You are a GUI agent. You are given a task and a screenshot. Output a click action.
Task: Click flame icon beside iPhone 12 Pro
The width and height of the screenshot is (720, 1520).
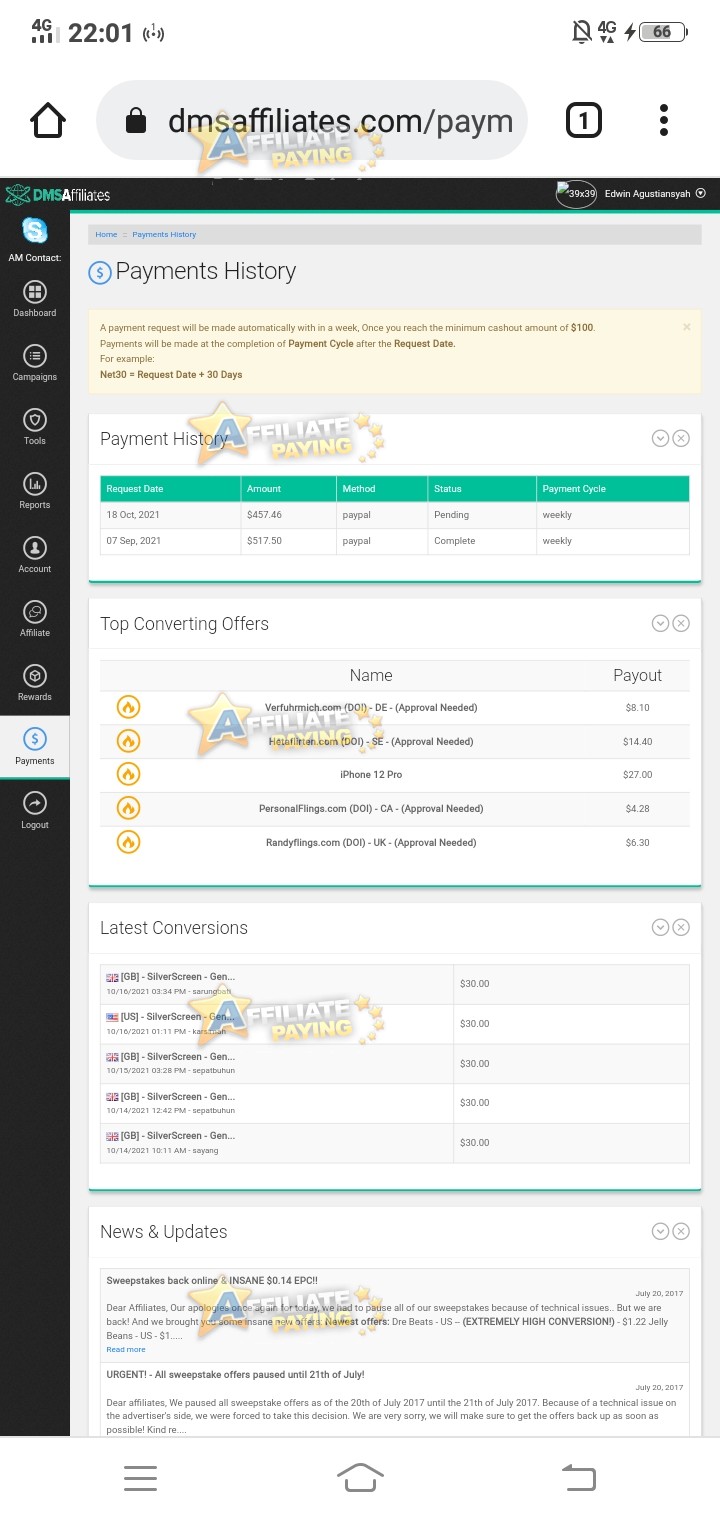[x=128, y=774]
